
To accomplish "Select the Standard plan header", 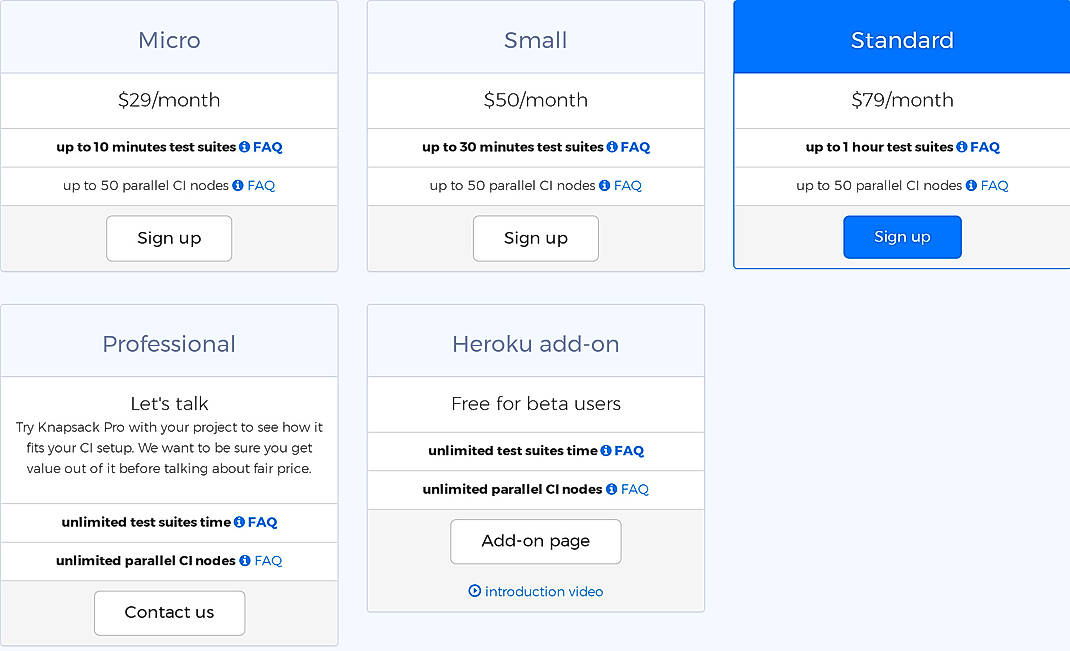I will 902,40.
